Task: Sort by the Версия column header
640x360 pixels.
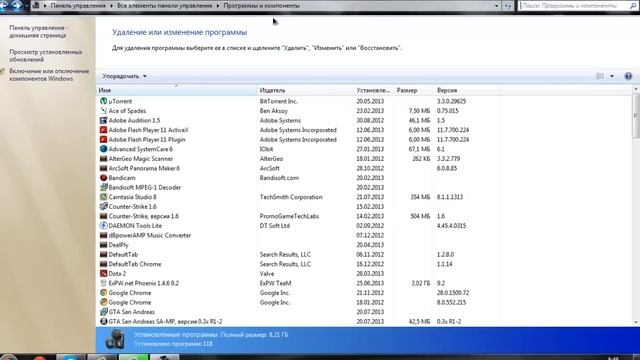Action: (x=466, y=90)
